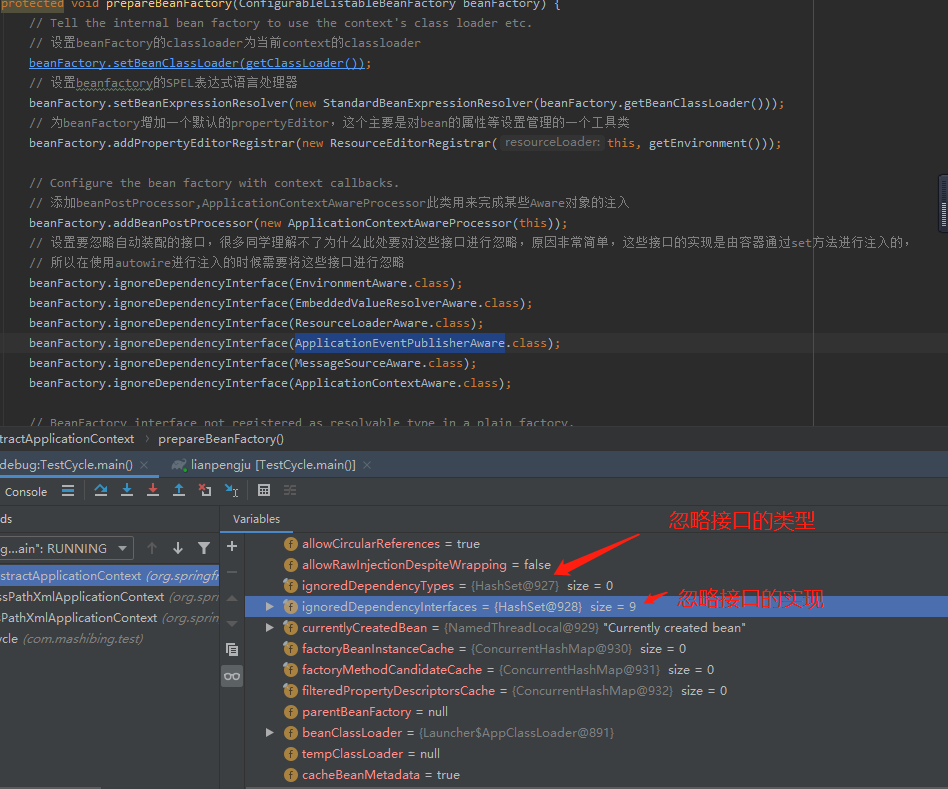The image size is (948, 789).
Task: Open the Evaluate Expression calculator icon
Action: [264, 490]
